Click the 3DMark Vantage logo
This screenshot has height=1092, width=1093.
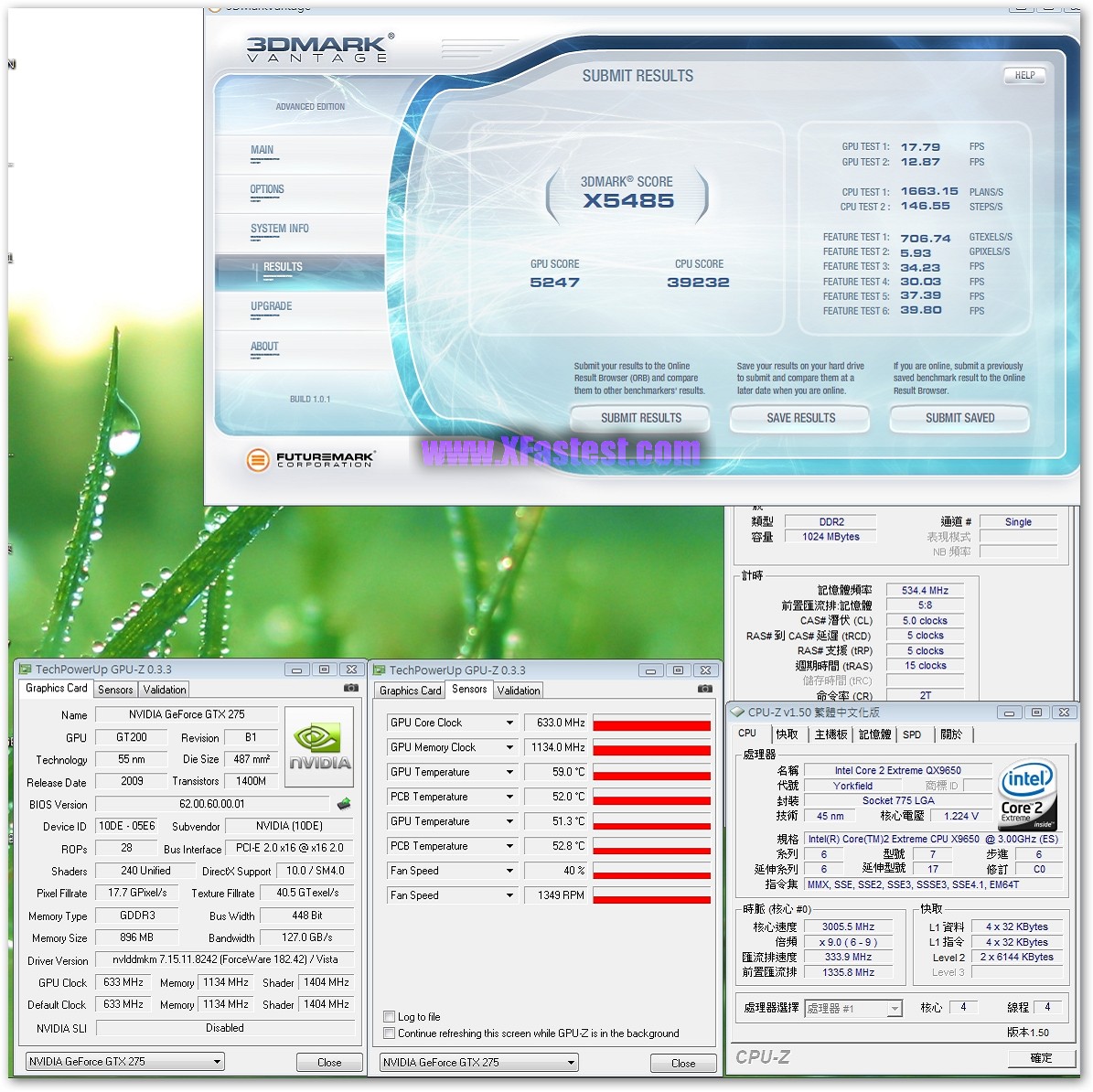318,48
